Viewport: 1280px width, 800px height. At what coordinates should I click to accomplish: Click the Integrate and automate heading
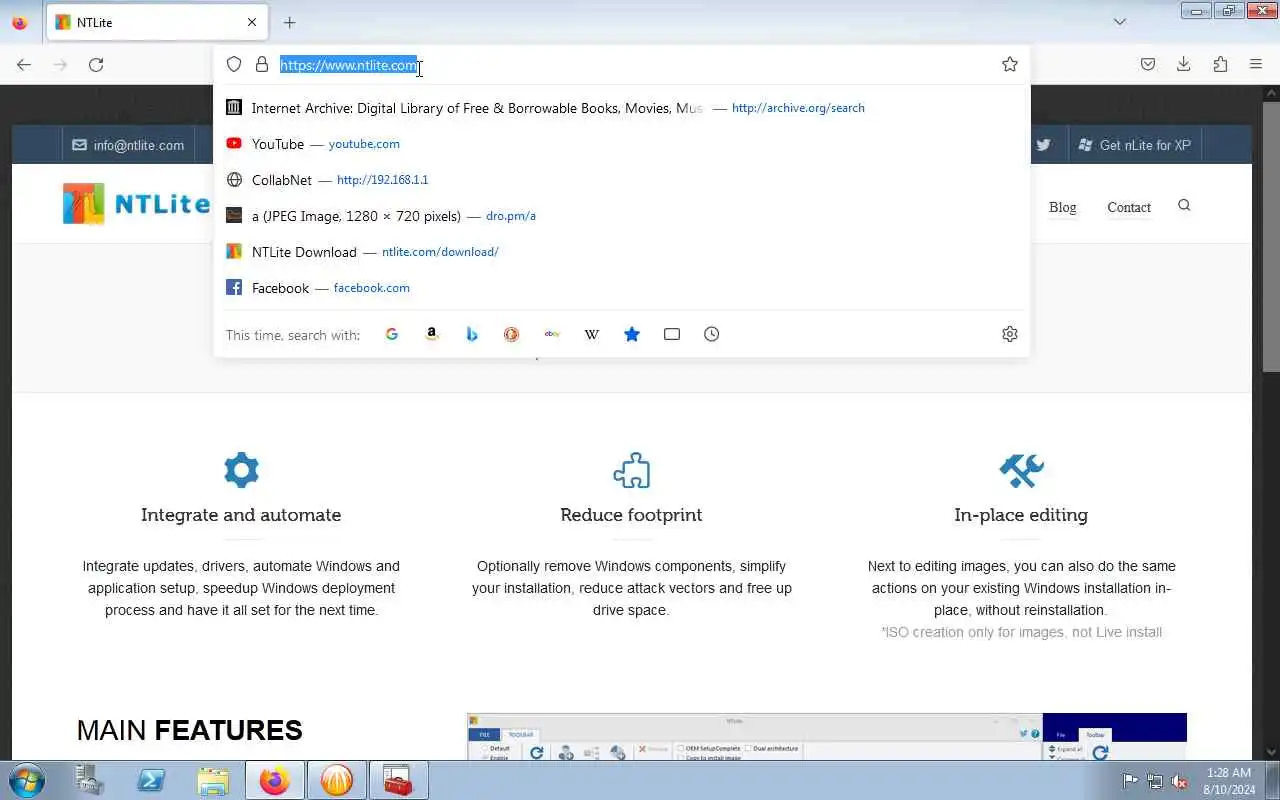tap(241, 515)
